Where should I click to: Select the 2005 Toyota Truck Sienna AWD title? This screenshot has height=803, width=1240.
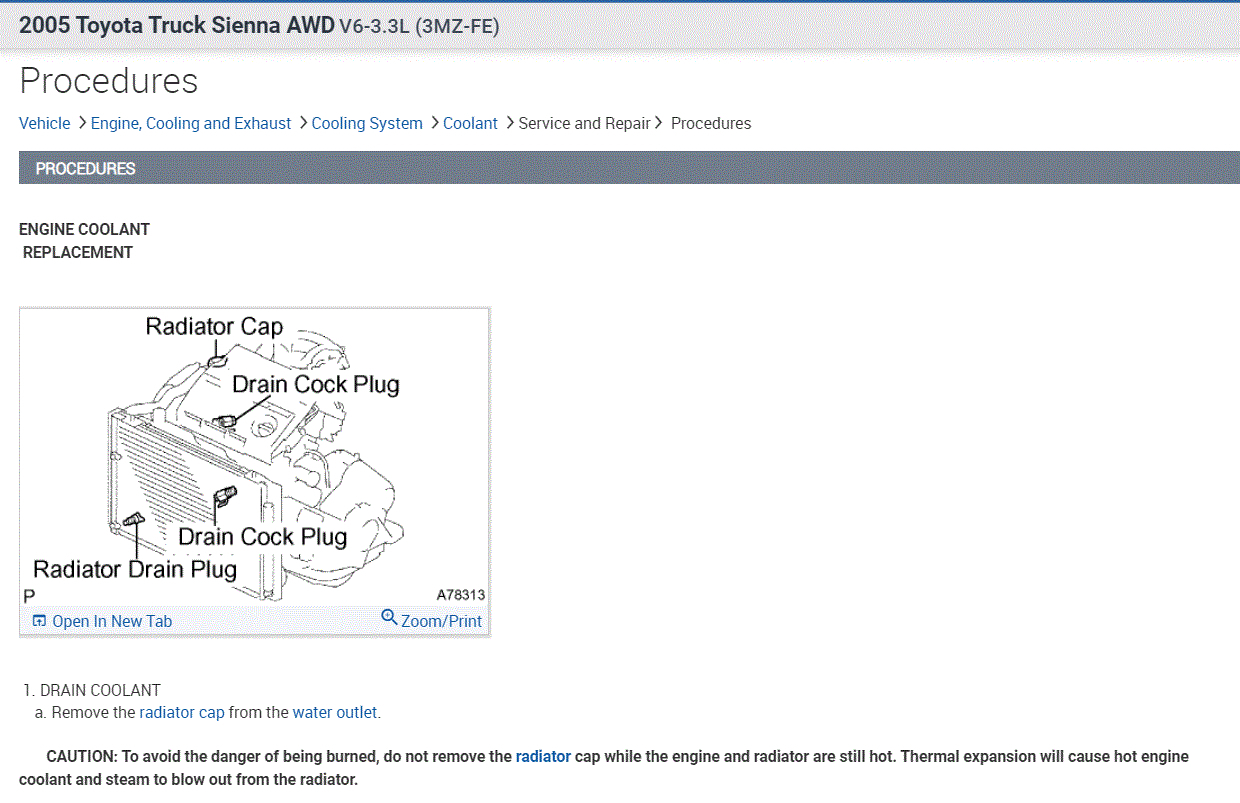coord(177,25)
